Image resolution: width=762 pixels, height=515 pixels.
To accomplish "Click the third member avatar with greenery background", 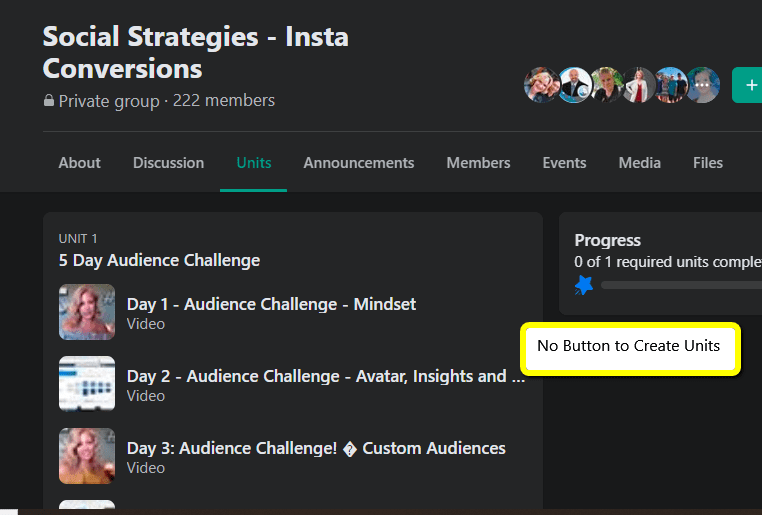I will point(607,85).
